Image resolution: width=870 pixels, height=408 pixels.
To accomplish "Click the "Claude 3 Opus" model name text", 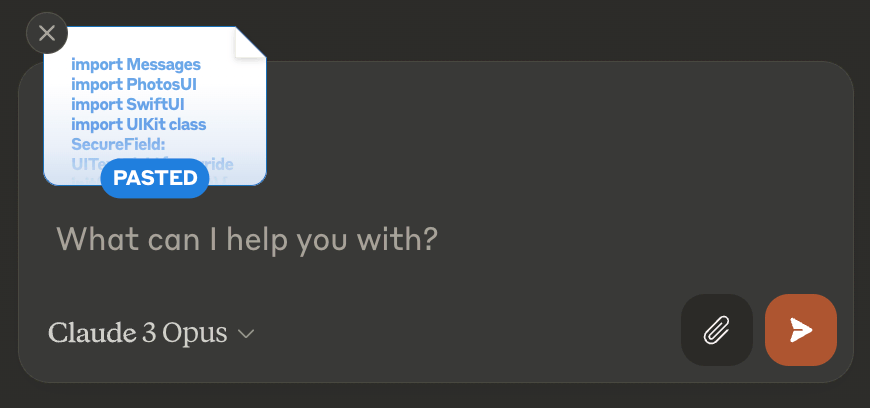I will click(137, 333).
